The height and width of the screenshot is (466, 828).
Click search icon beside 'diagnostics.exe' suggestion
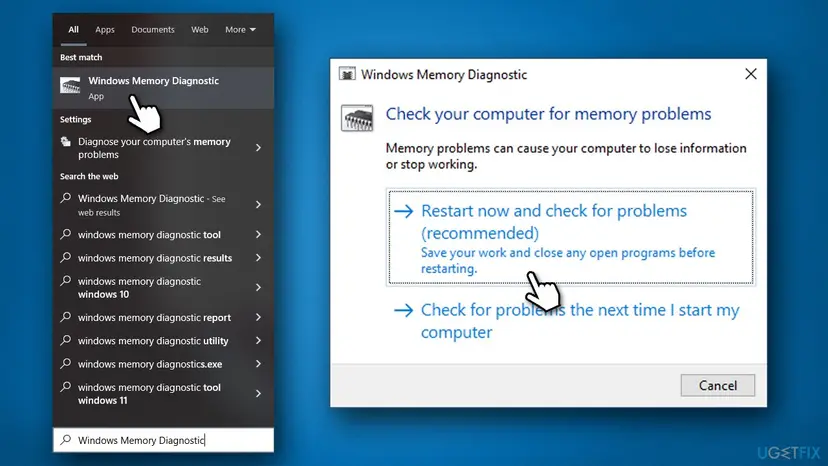[x=65, y=364]
